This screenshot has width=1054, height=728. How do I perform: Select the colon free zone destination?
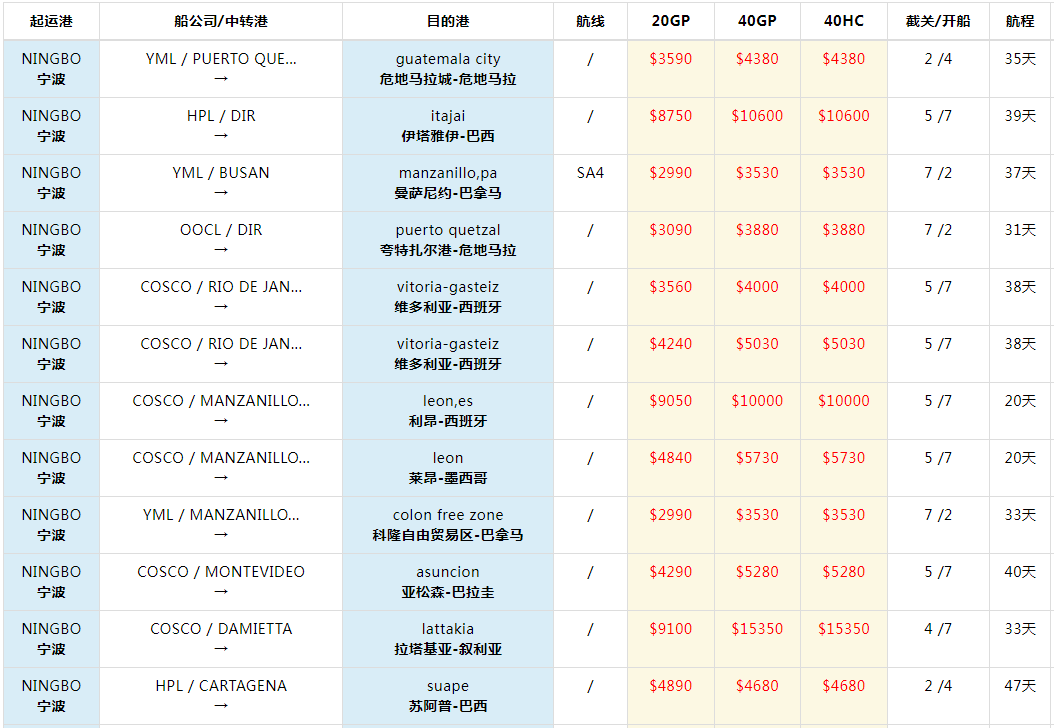[447, 516]
